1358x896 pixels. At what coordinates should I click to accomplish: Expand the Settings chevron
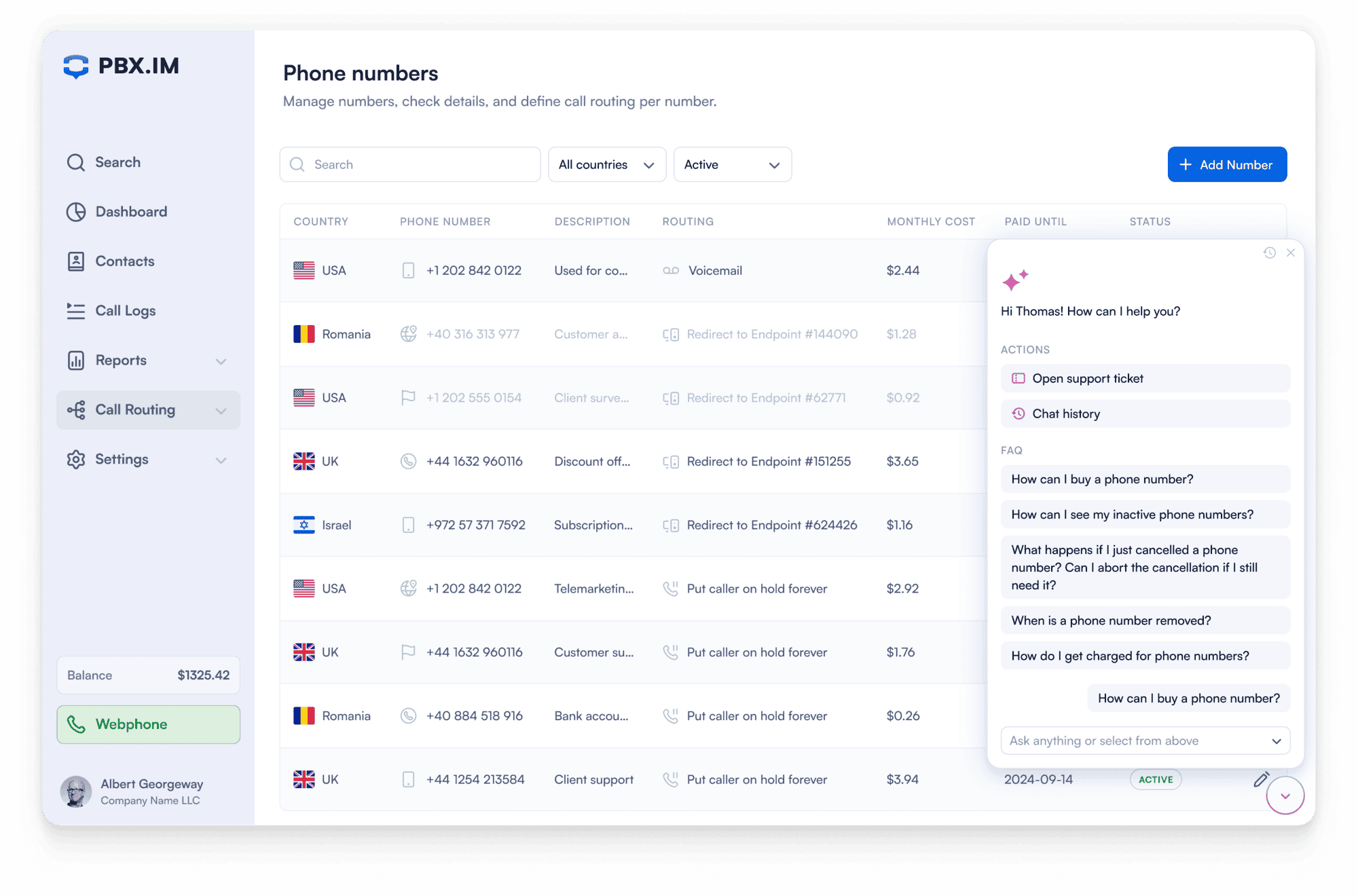221,460
